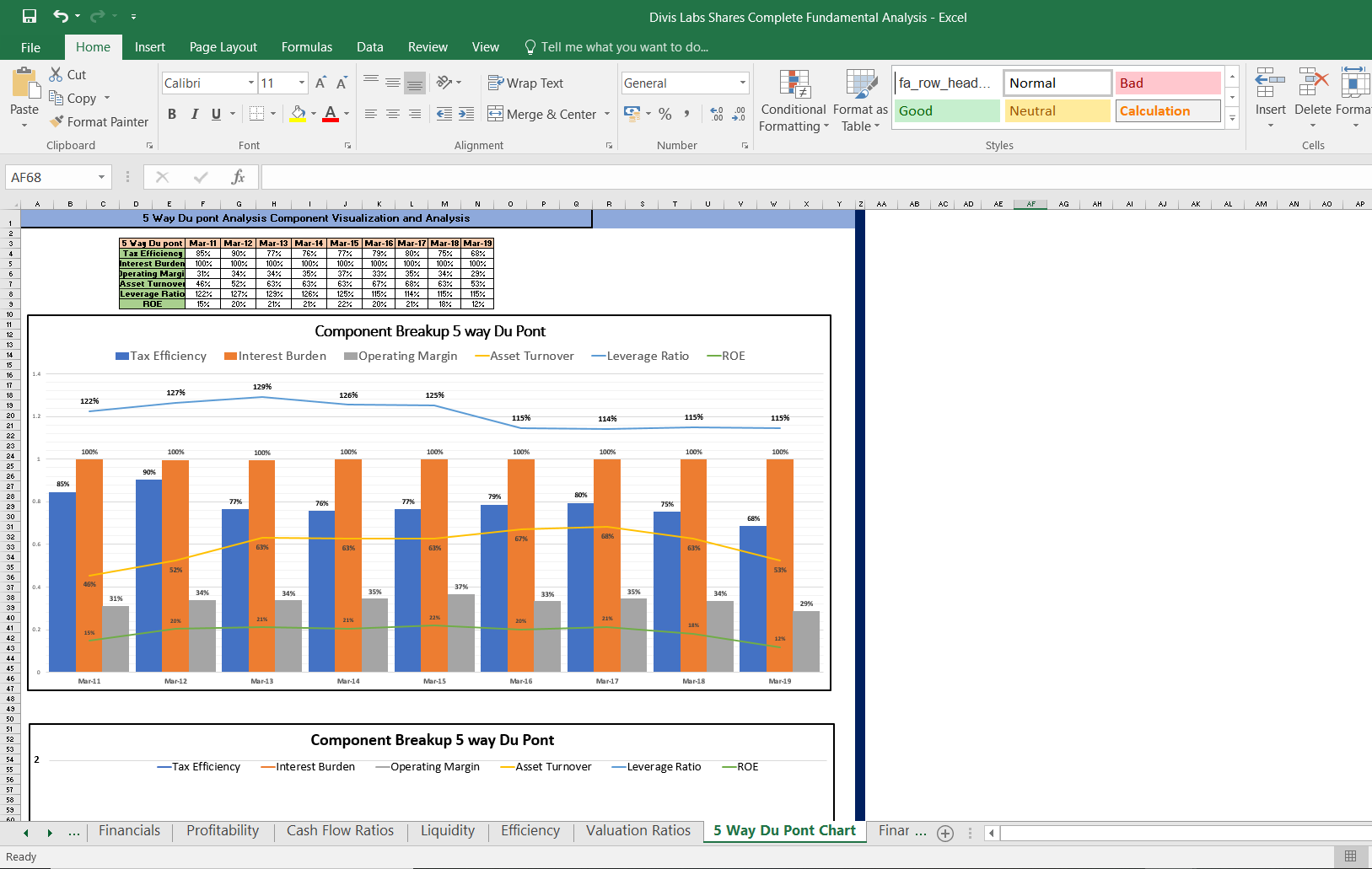The image size is (1372, 869).
Task: Click the Cut scissors icon
Action: tap(56, 74)
